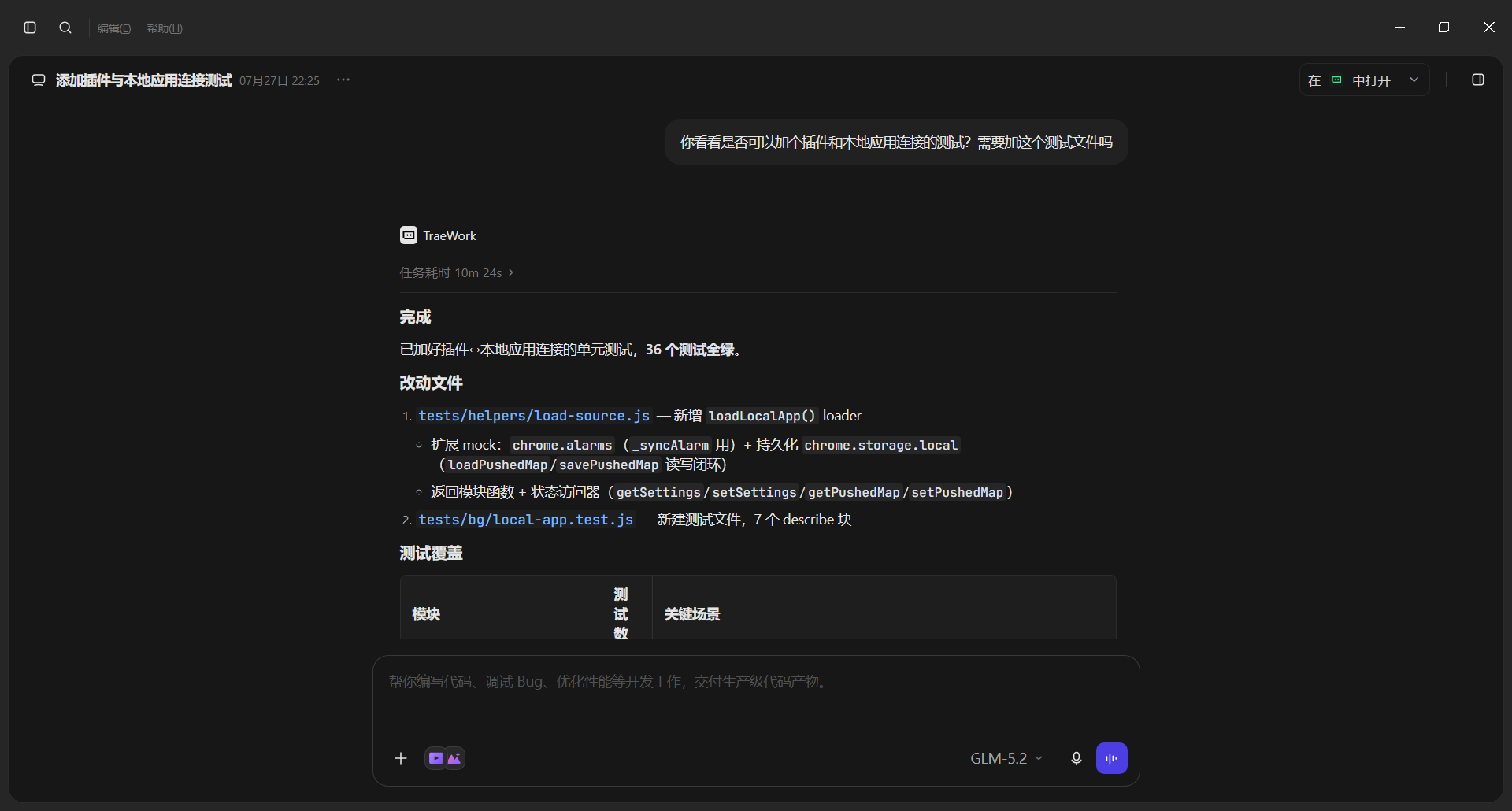The height and width of the screenshot is (811, 1512).
Task: Click the 测试数 table header
Action: point(621,614)
